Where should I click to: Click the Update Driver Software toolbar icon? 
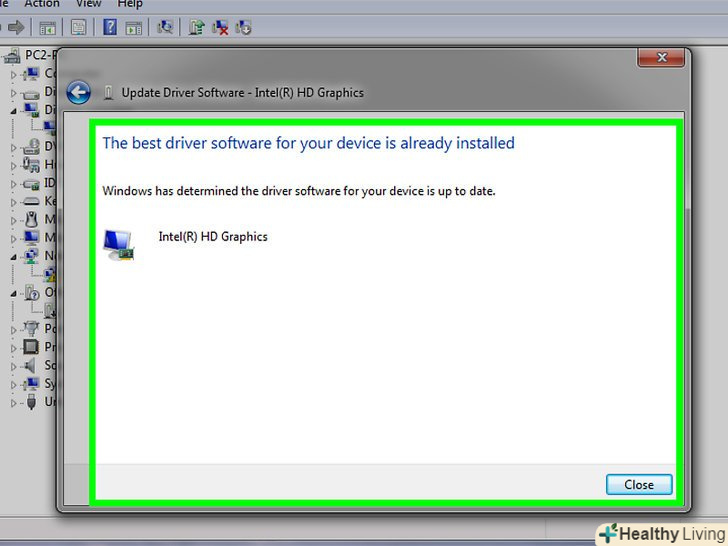point(196,27)
